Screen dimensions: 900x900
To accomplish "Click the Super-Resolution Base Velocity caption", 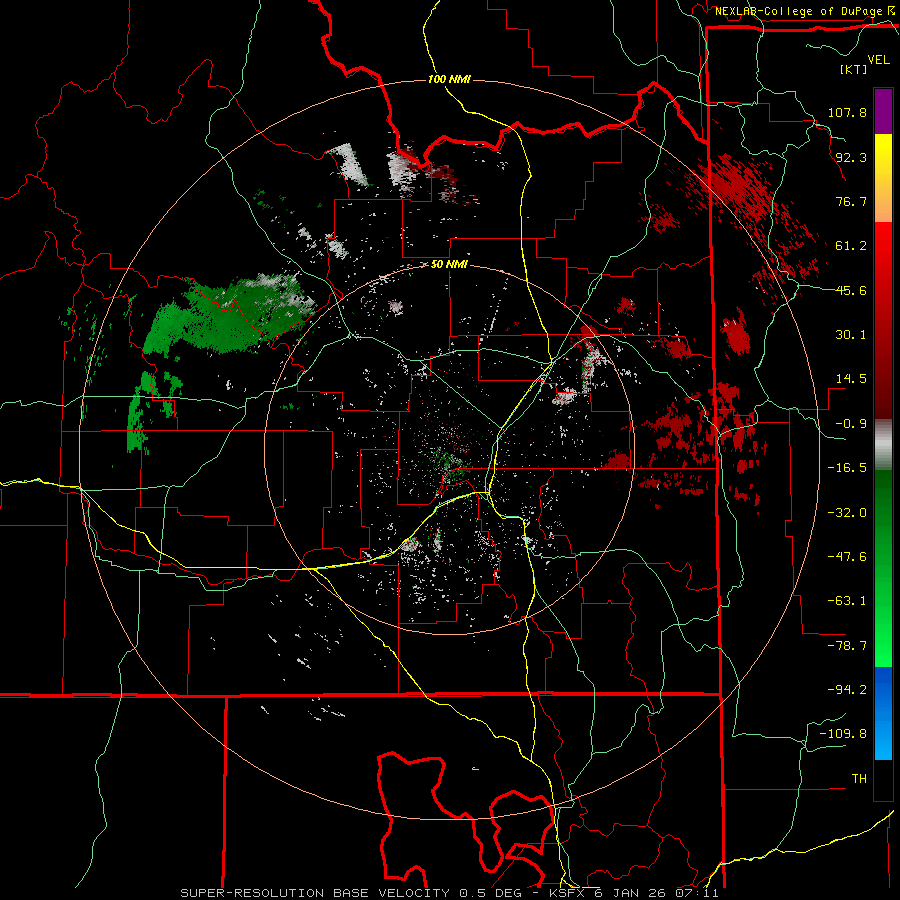I will point(449,893).
